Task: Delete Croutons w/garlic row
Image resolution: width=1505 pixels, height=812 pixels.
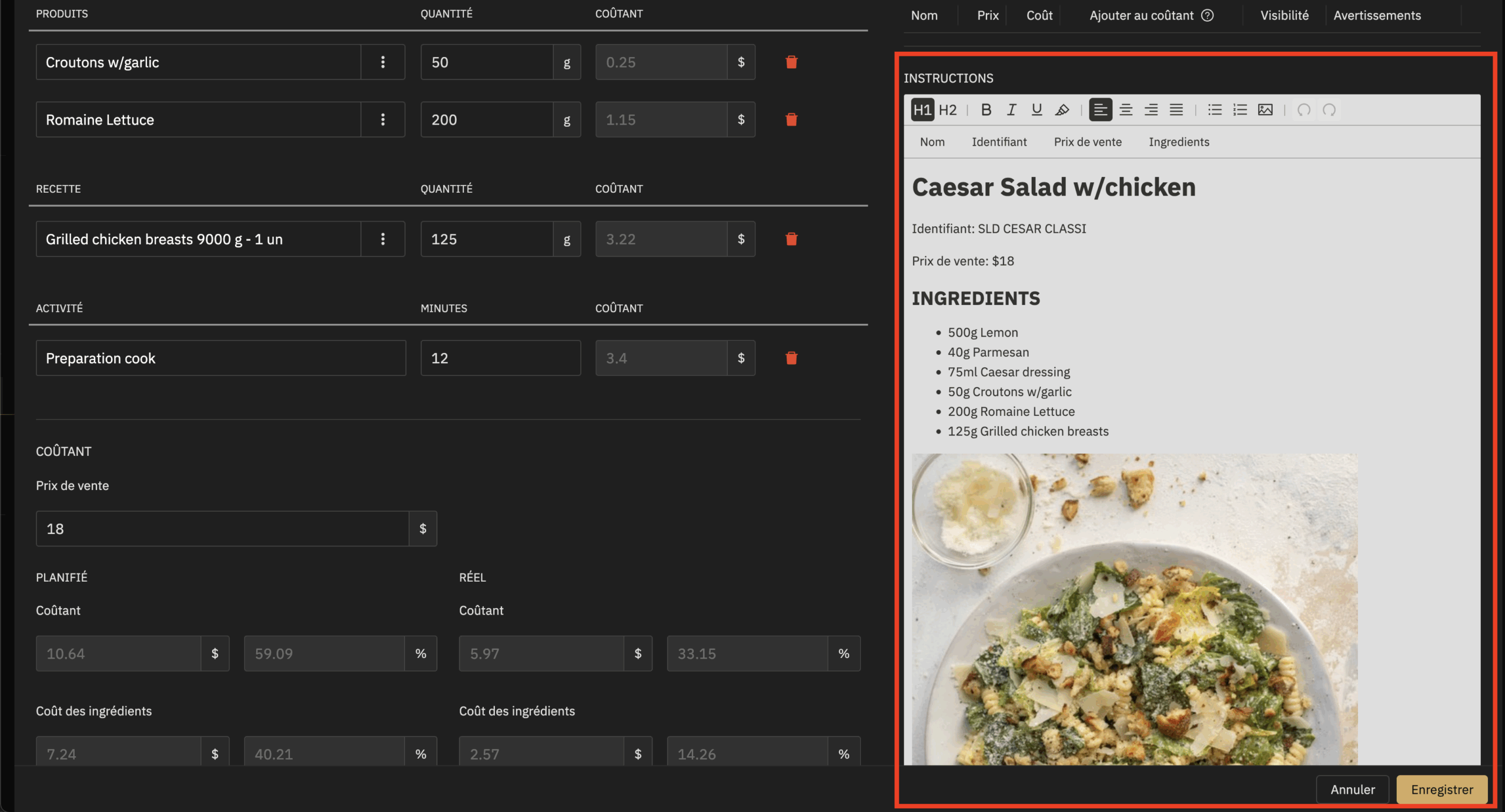Action: click(x=791, y=62)
